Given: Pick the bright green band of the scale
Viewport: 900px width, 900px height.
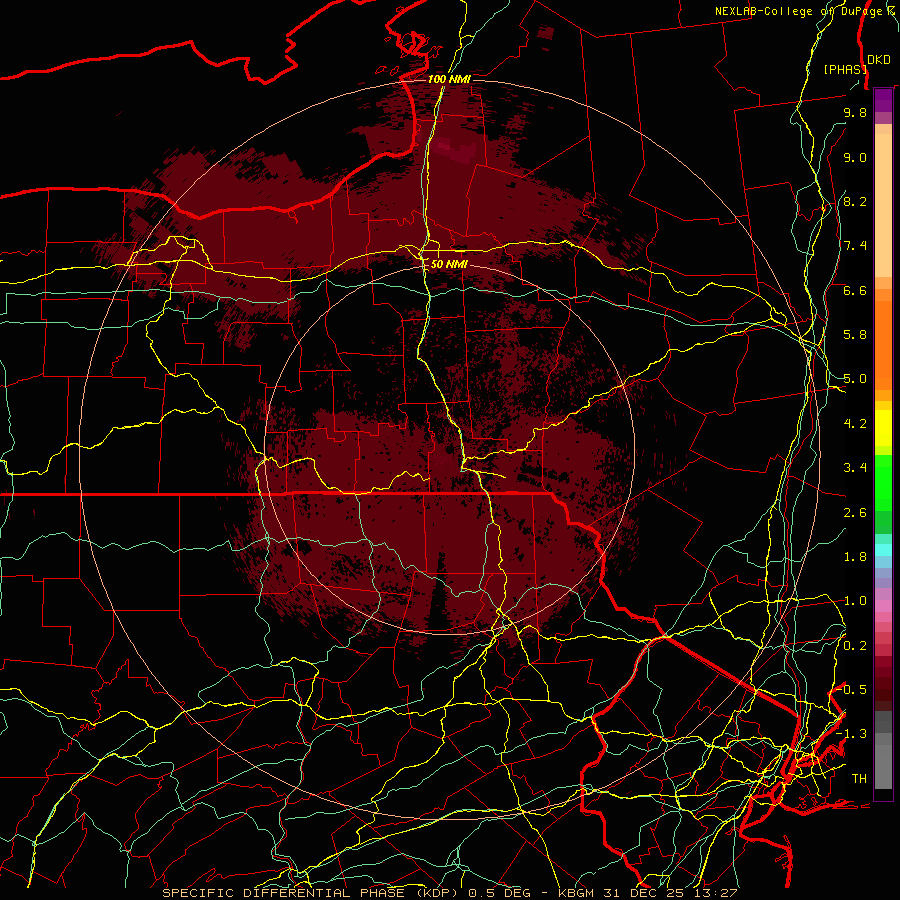Looking at the screenshot, I should coord(883,482).
